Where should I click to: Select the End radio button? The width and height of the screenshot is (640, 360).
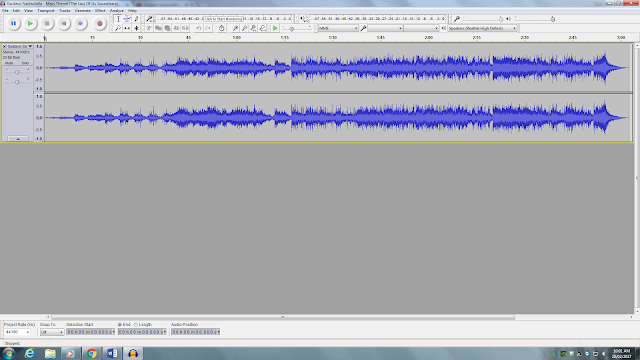click(120, 324)
